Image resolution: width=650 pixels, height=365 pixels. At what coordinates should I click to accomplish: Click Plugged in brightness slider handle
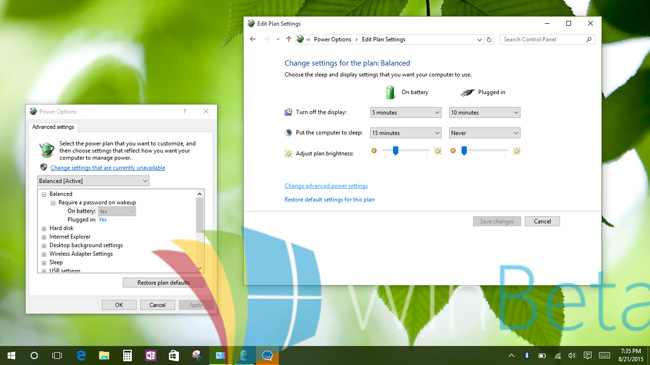pyautogui.click(x=464, y=151)
